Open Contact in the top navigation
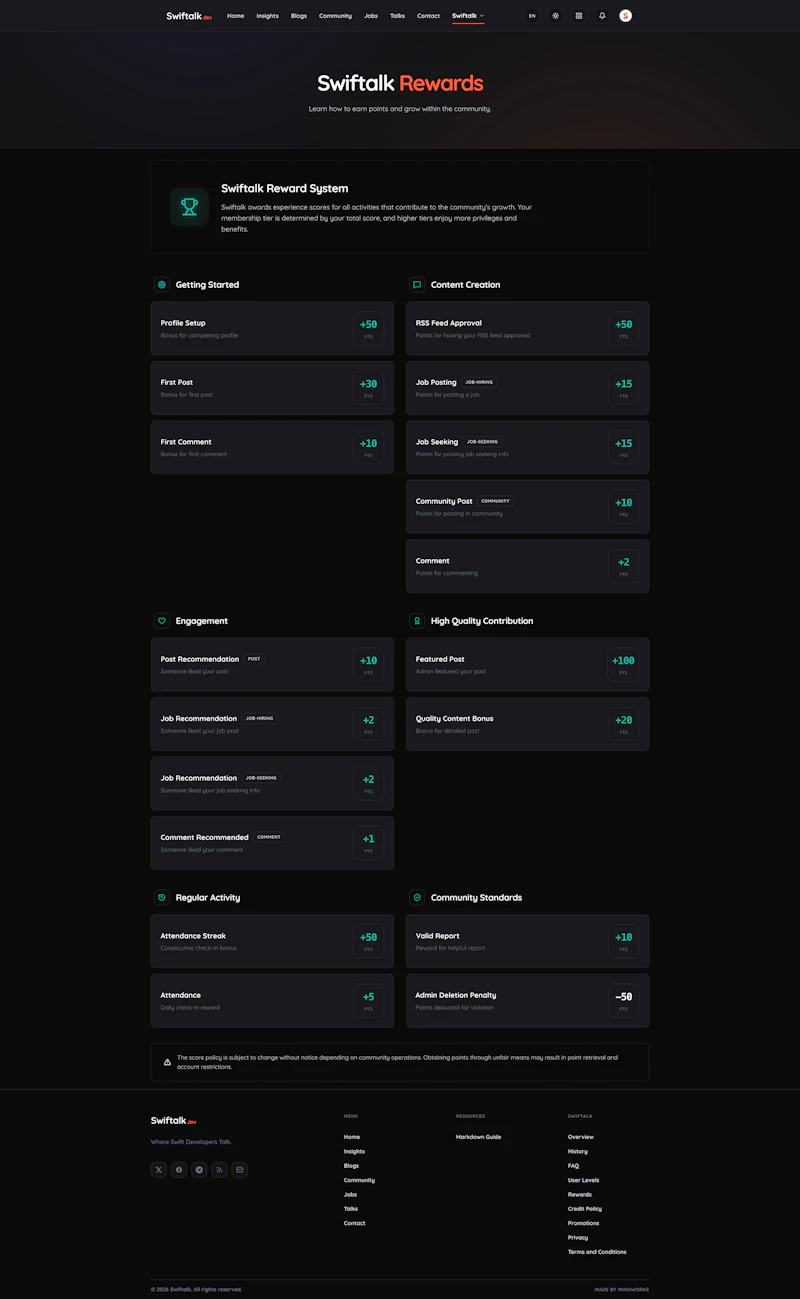Viewport: 800px width, 1299px height. point(428,16)
